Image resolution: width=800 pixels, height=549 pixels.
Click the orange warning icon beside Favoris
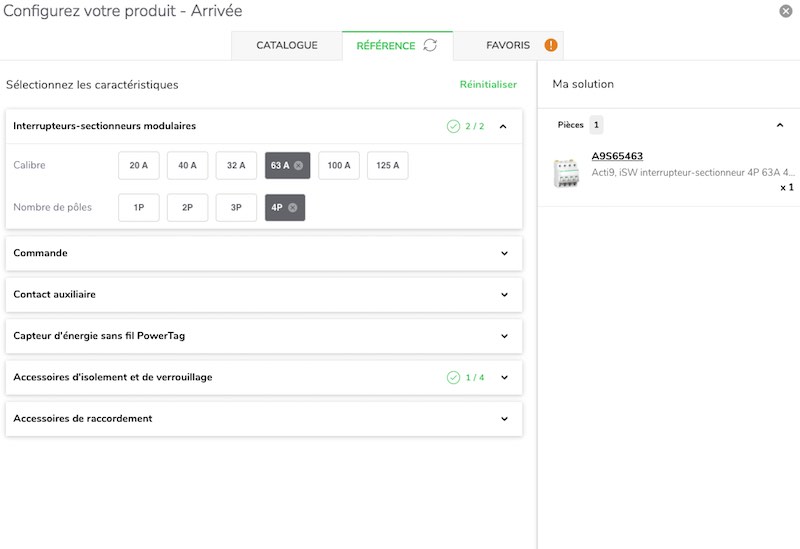pos(551,45)
